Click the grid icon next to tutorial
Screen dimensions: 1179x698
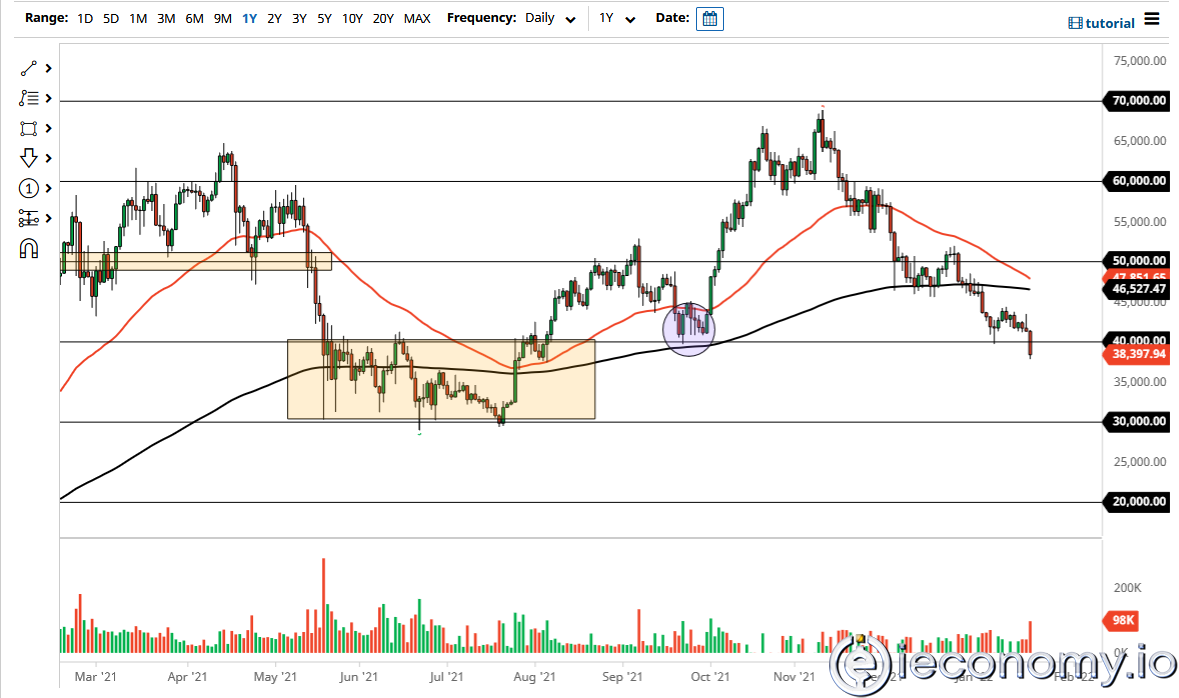(x=1077, y=23)
